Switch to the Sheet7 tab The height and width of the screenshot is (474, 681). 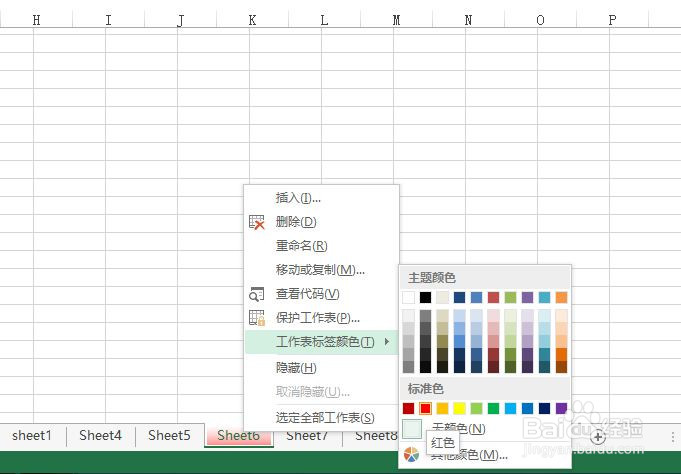[x=307, y=437]
